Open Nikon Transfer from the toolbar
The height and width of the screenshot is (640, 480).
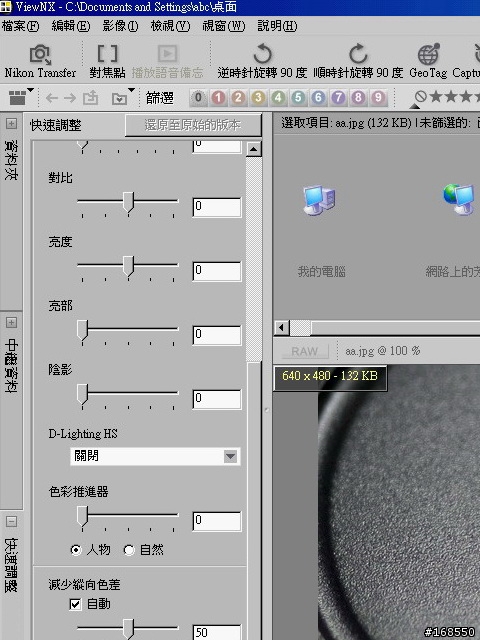tap(40, 61)
